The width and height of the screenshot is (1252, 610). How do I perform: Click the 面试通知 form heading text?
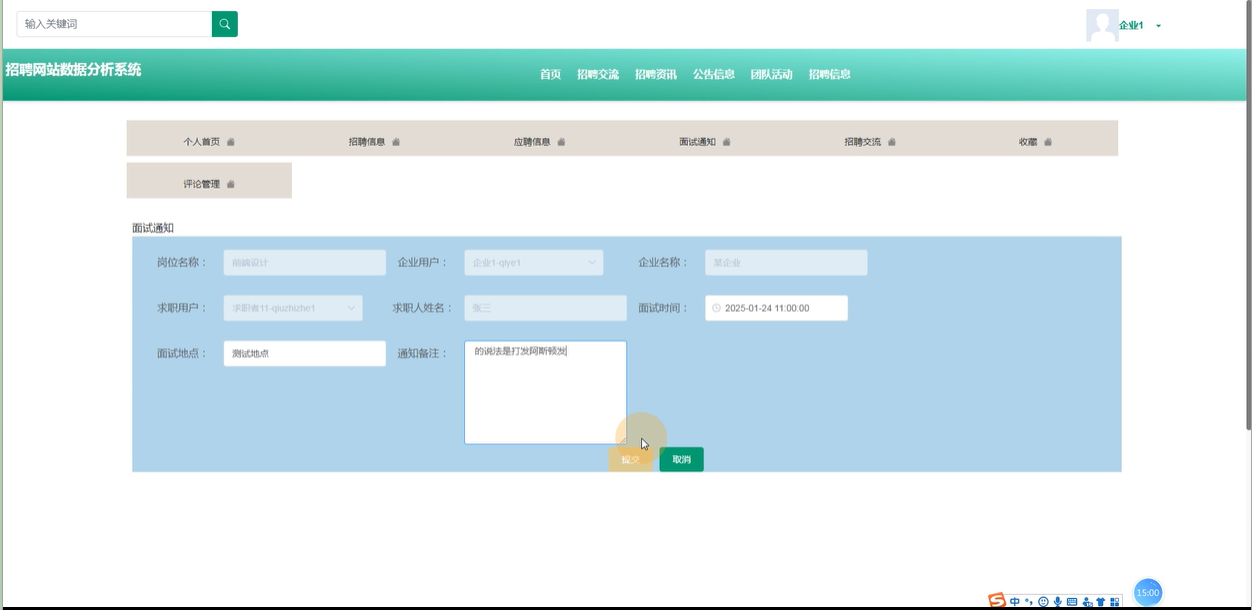pos(153,228)
